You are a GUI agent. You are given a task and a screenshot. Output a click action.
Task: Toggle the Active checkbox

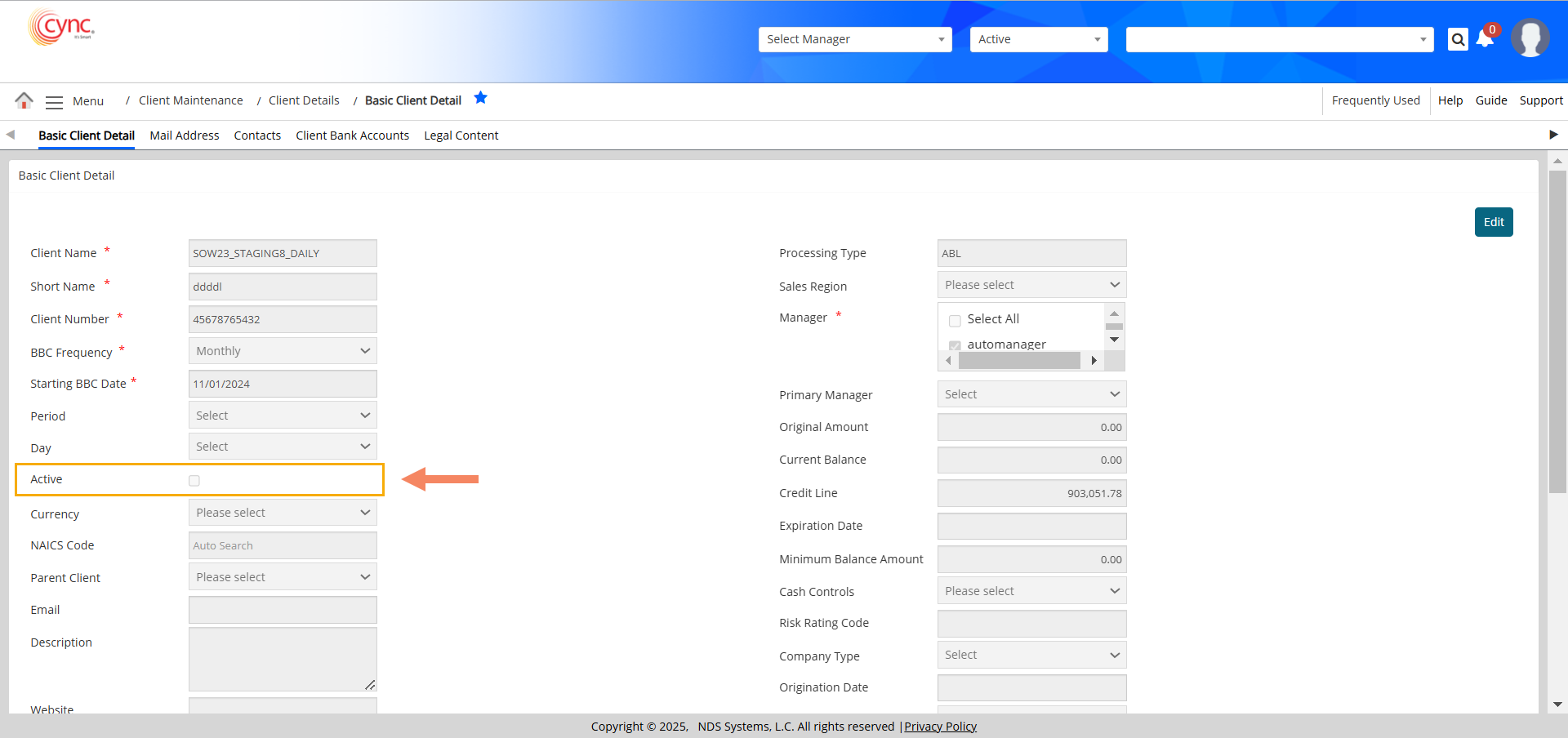tap(194, 481)
